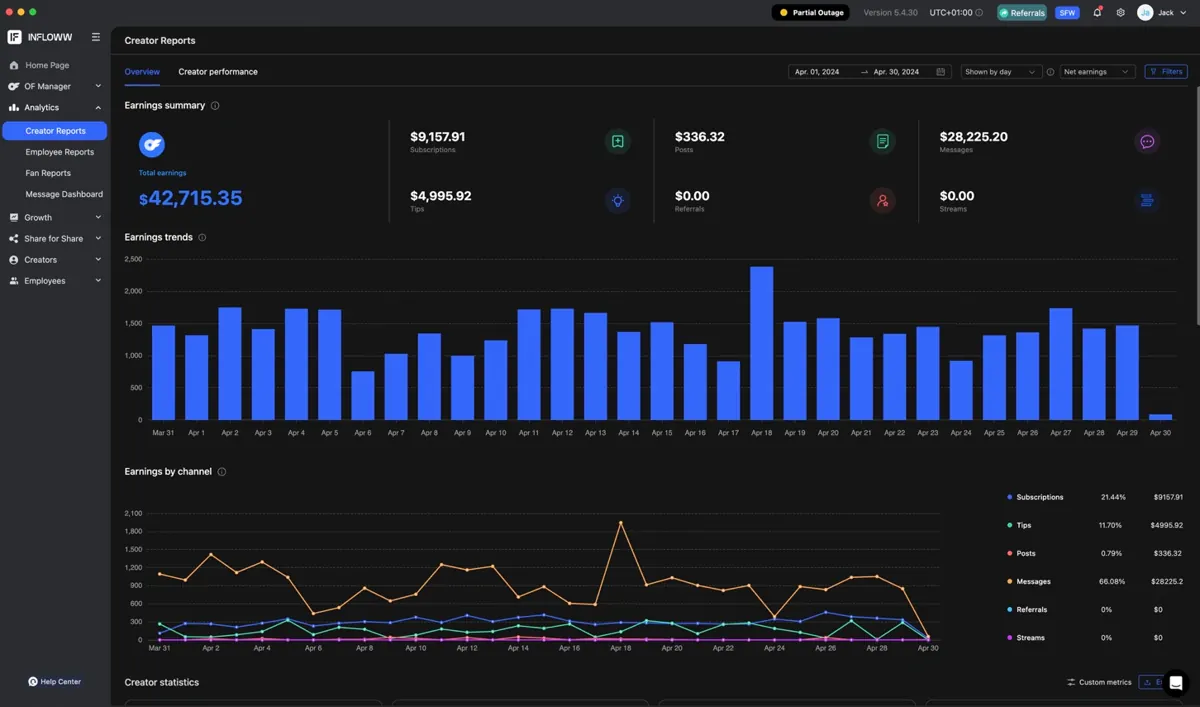Click the UTC+01:00 info icon

pyautogui.click(x=979, y=13)
